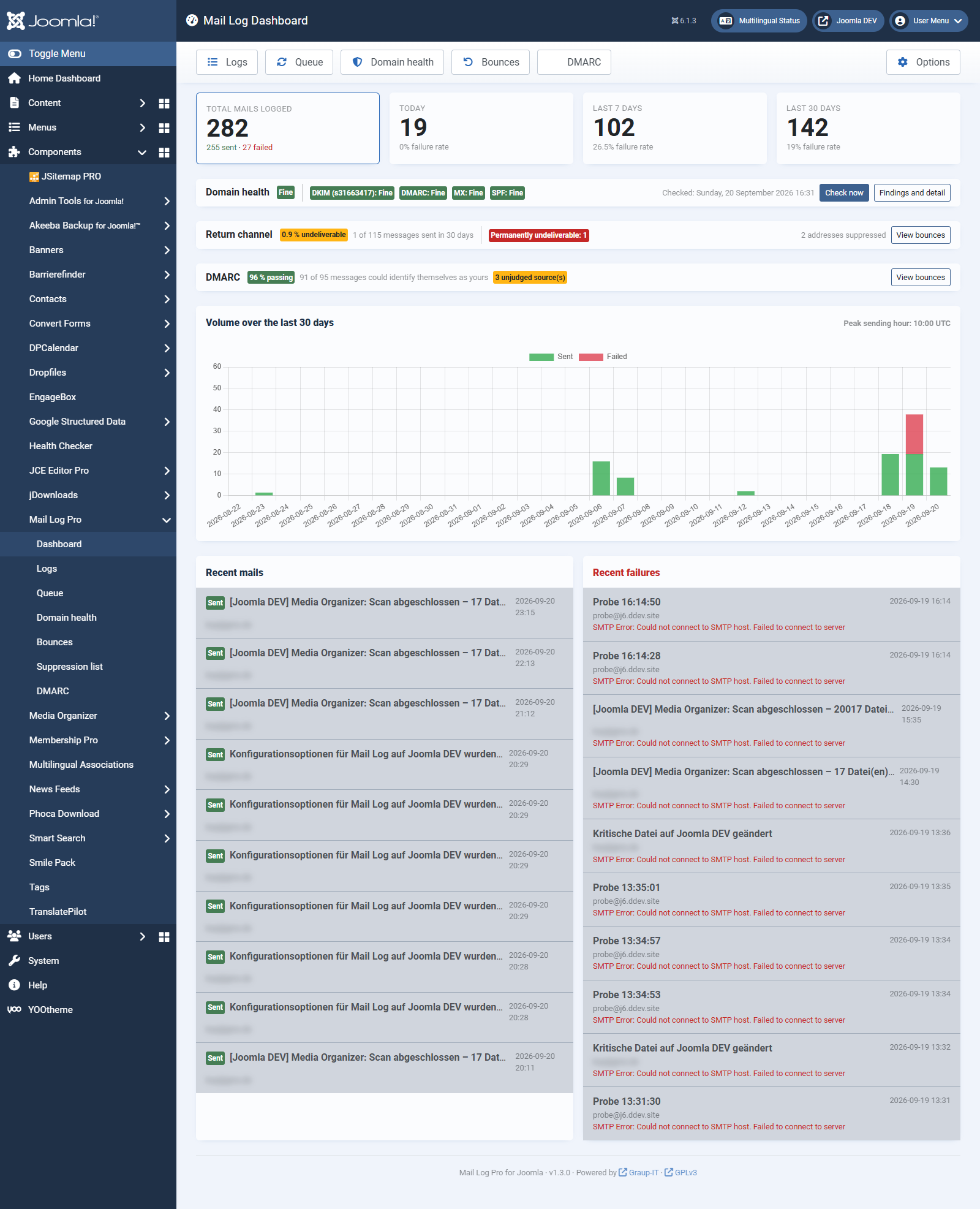Image resolution: width=980 pixels, height=1209 pixels.
Task: Open the User Menu dropdown chevron
Action: [958, 21]
